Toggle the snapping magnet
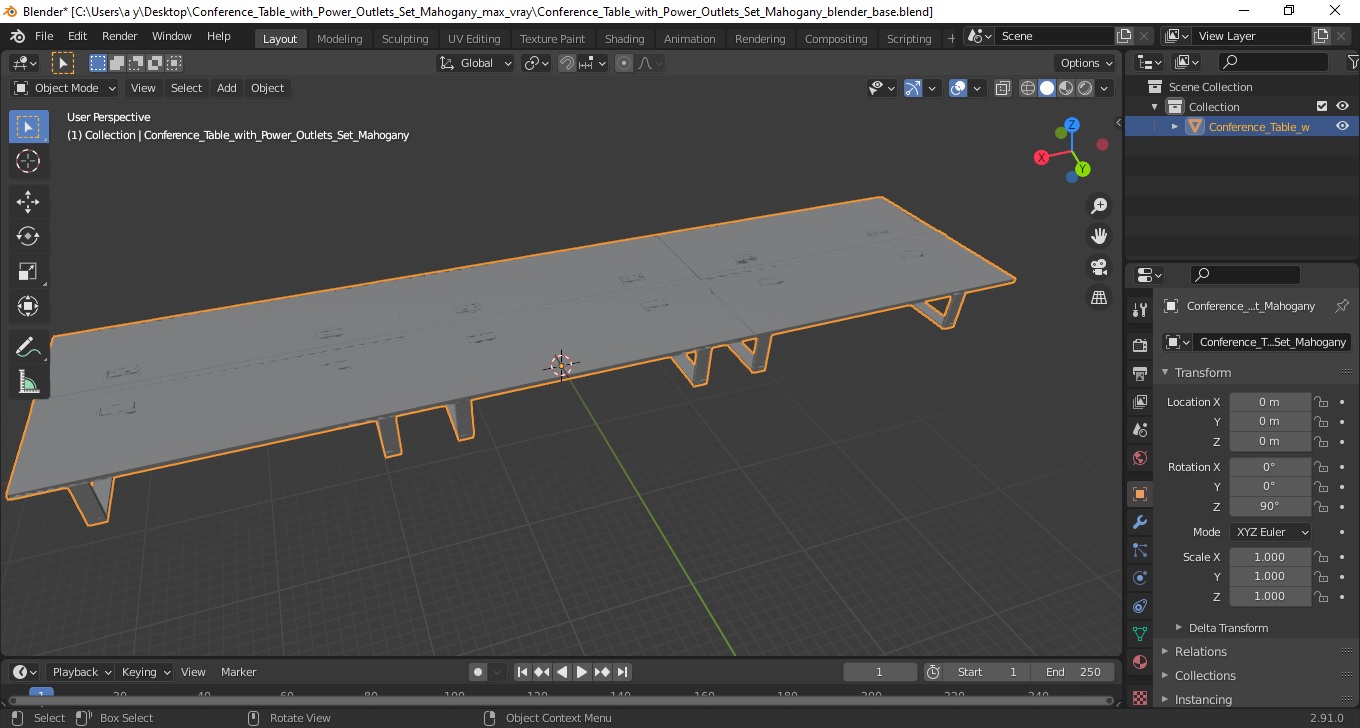 [x=567, y=63]
